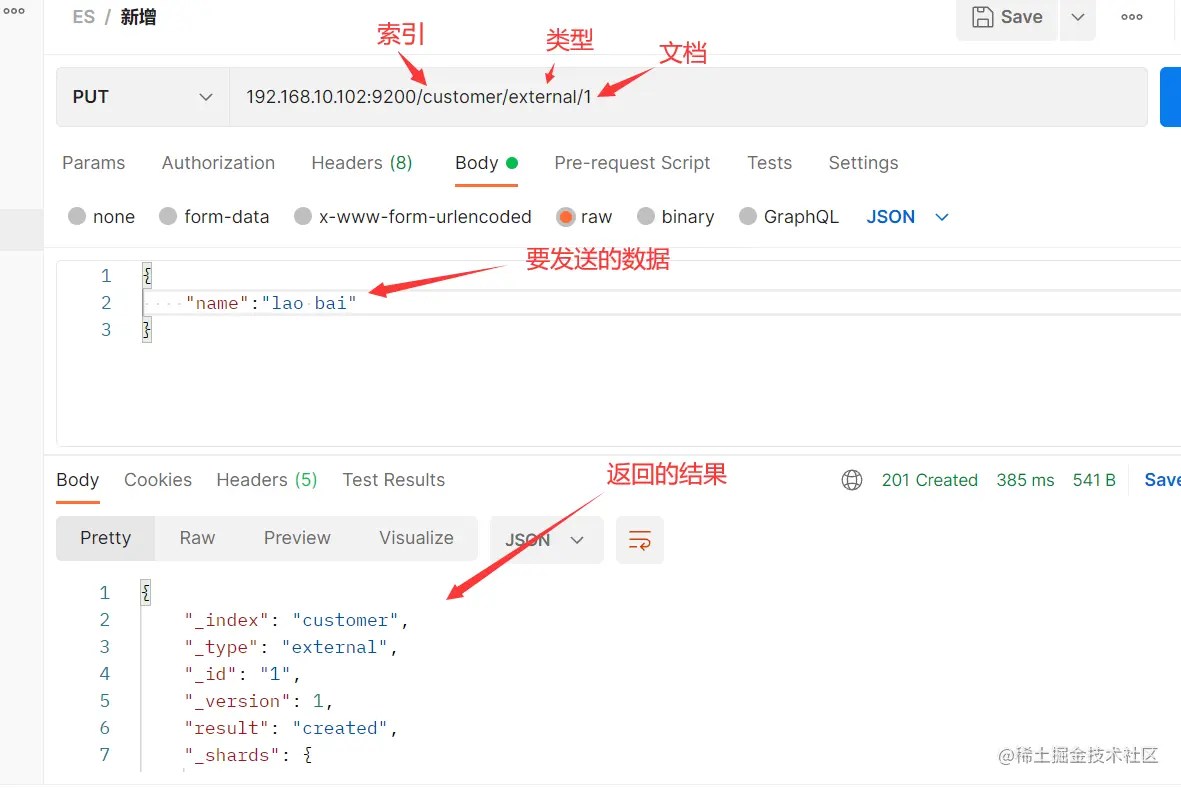Click the "_version": 1 response line
The image size is (1181, 788).
click(258, 701)
